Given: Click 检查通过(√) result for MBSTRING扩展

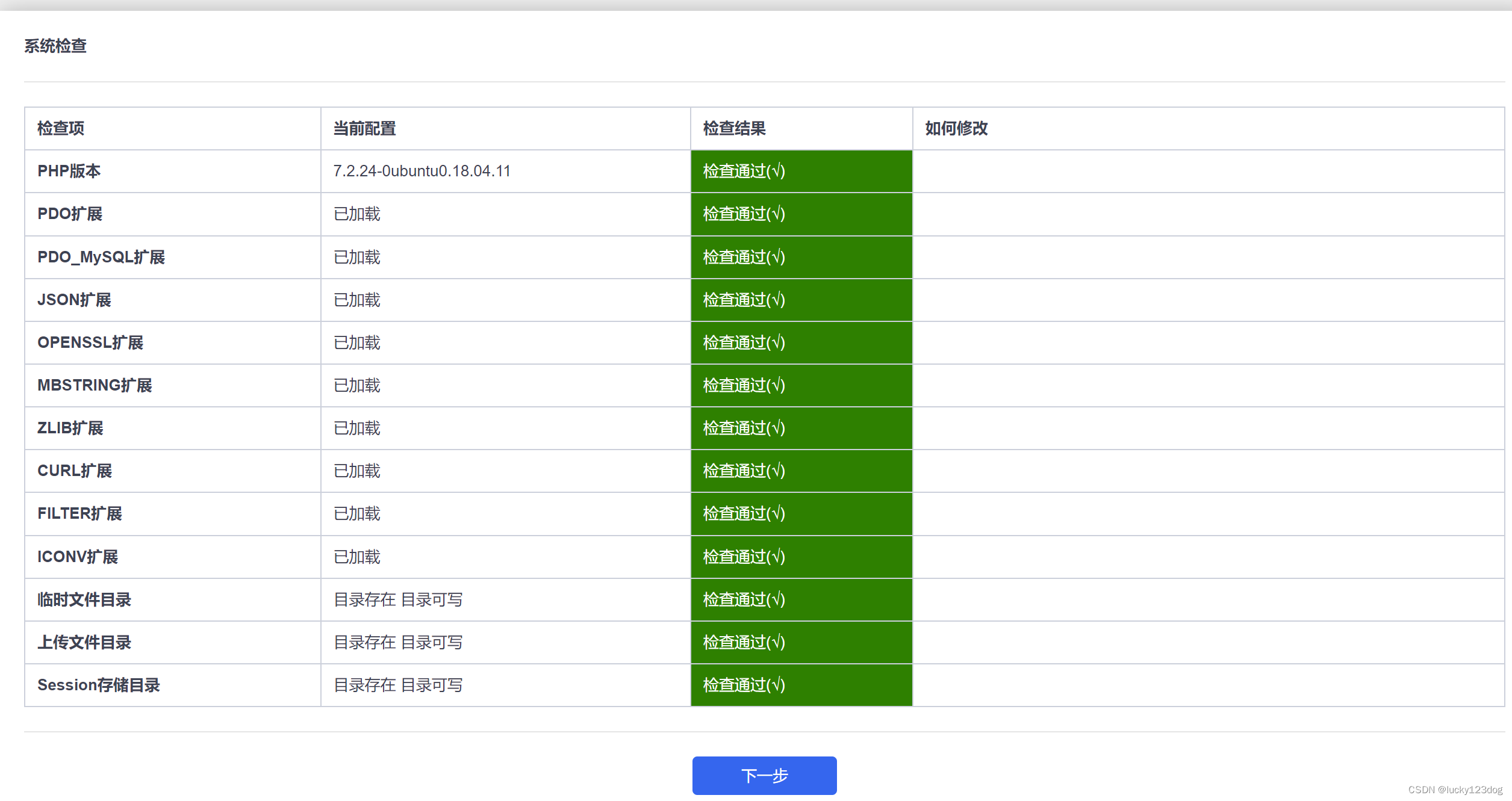Looking at the screenshot, I should [x=801, y=385].
